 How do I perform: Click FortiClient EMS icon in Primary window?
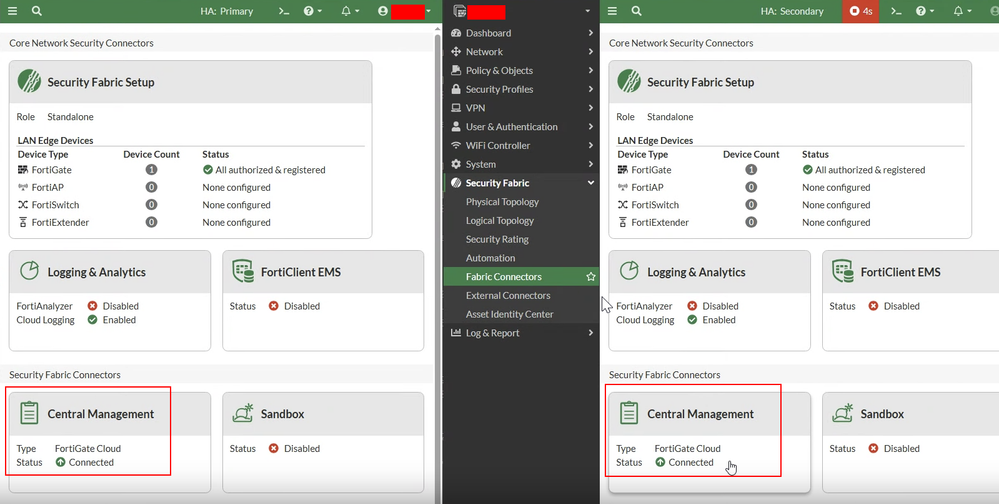(243, 271)
